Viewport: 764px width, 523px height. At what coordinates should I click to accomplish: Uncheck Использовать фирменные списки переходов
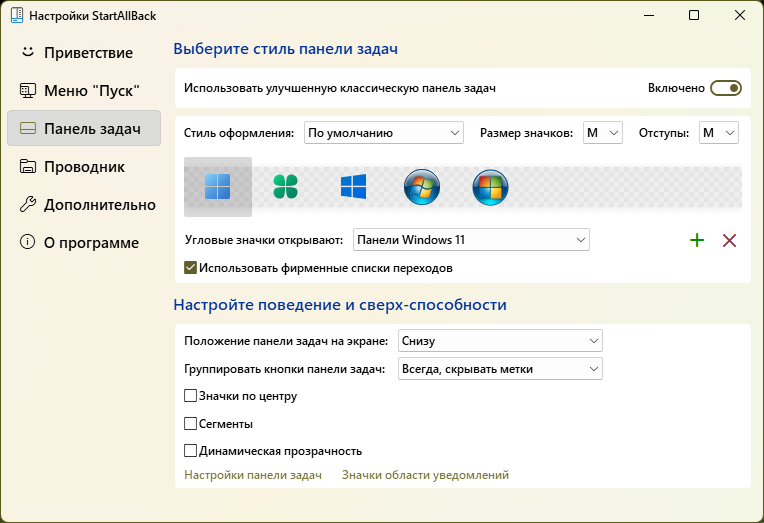191,268
